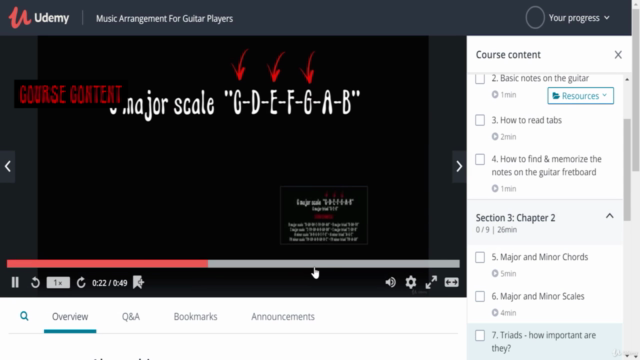Seek within the video progress bar
The height and width of the screenshot is (360, 640).
[233, 264]
